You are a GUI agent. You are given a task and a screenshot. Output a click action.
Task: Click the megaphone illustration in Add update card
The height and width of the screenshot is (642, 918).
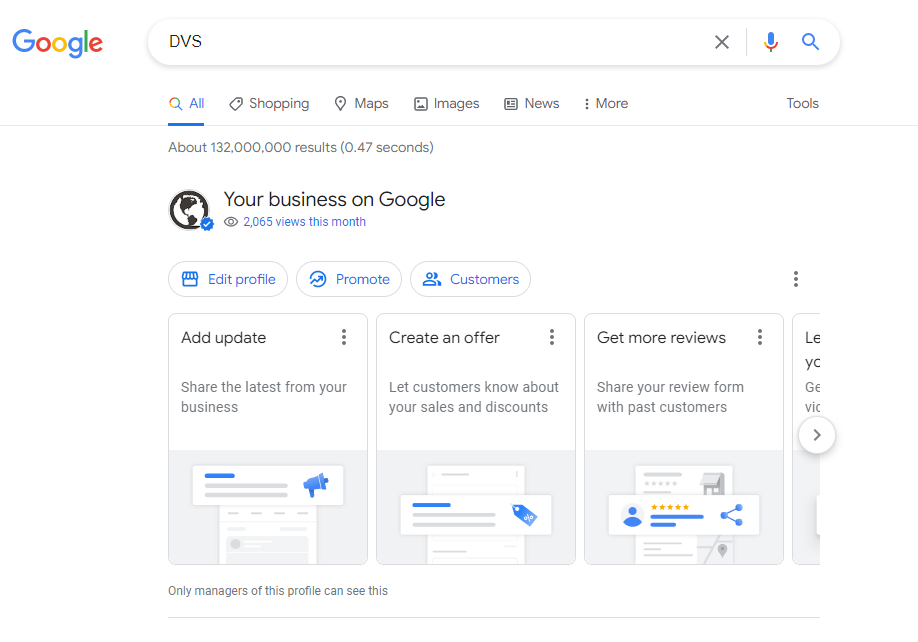316,485
